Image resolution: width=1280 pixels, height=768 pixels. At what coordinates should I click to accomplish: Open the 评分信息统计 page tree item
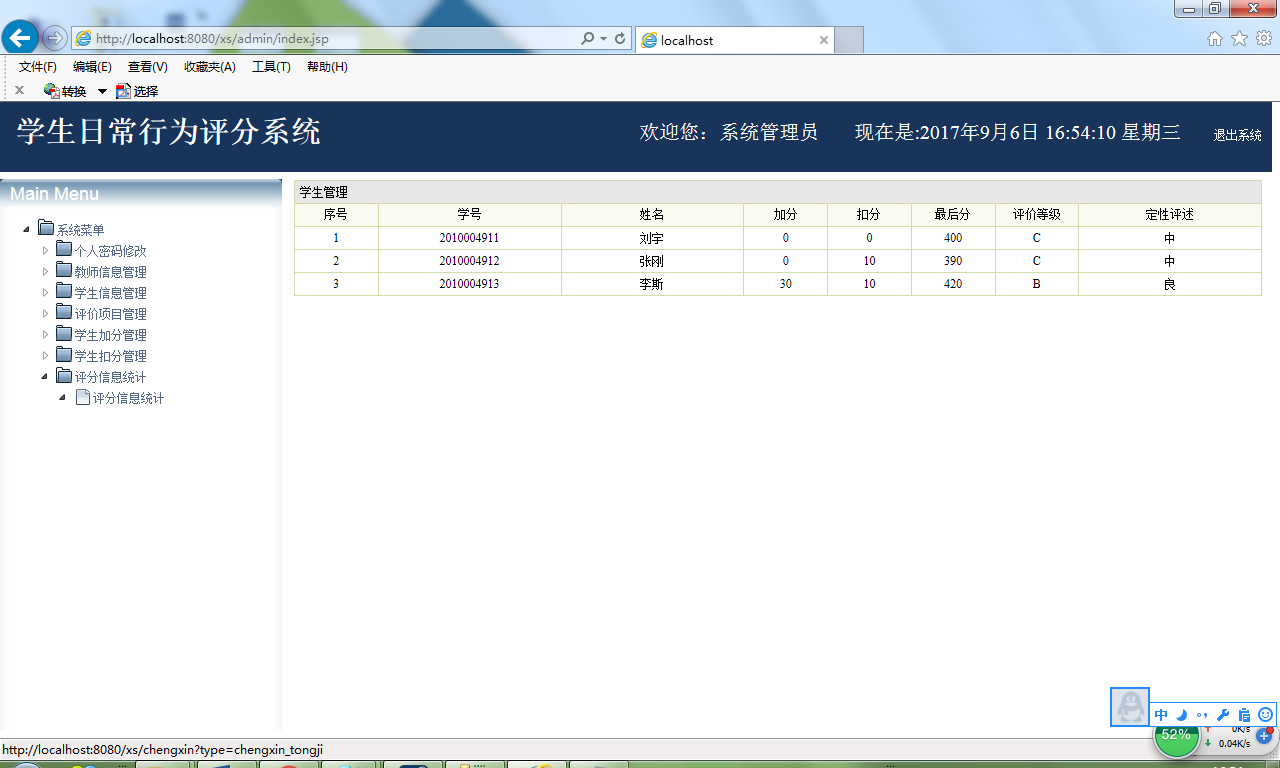128,398
